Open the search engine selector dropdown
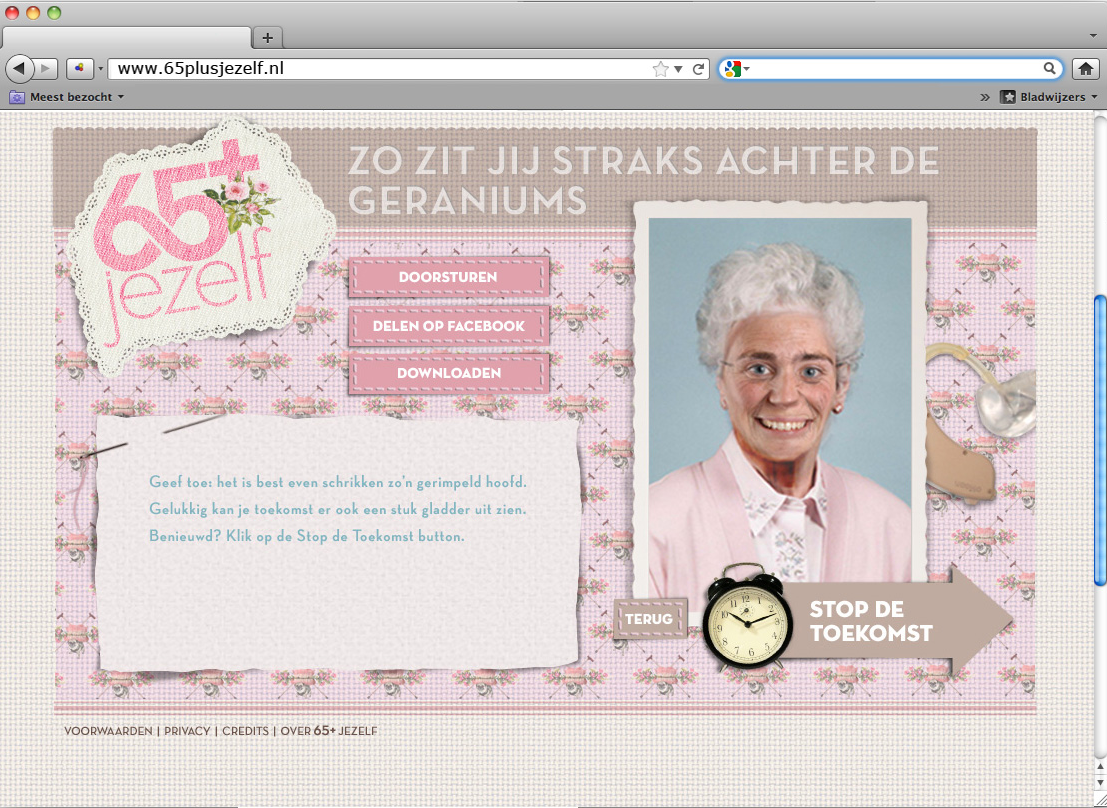This screenshot has width=1107, height=808. pyautogui.click(x=736, y=69)
